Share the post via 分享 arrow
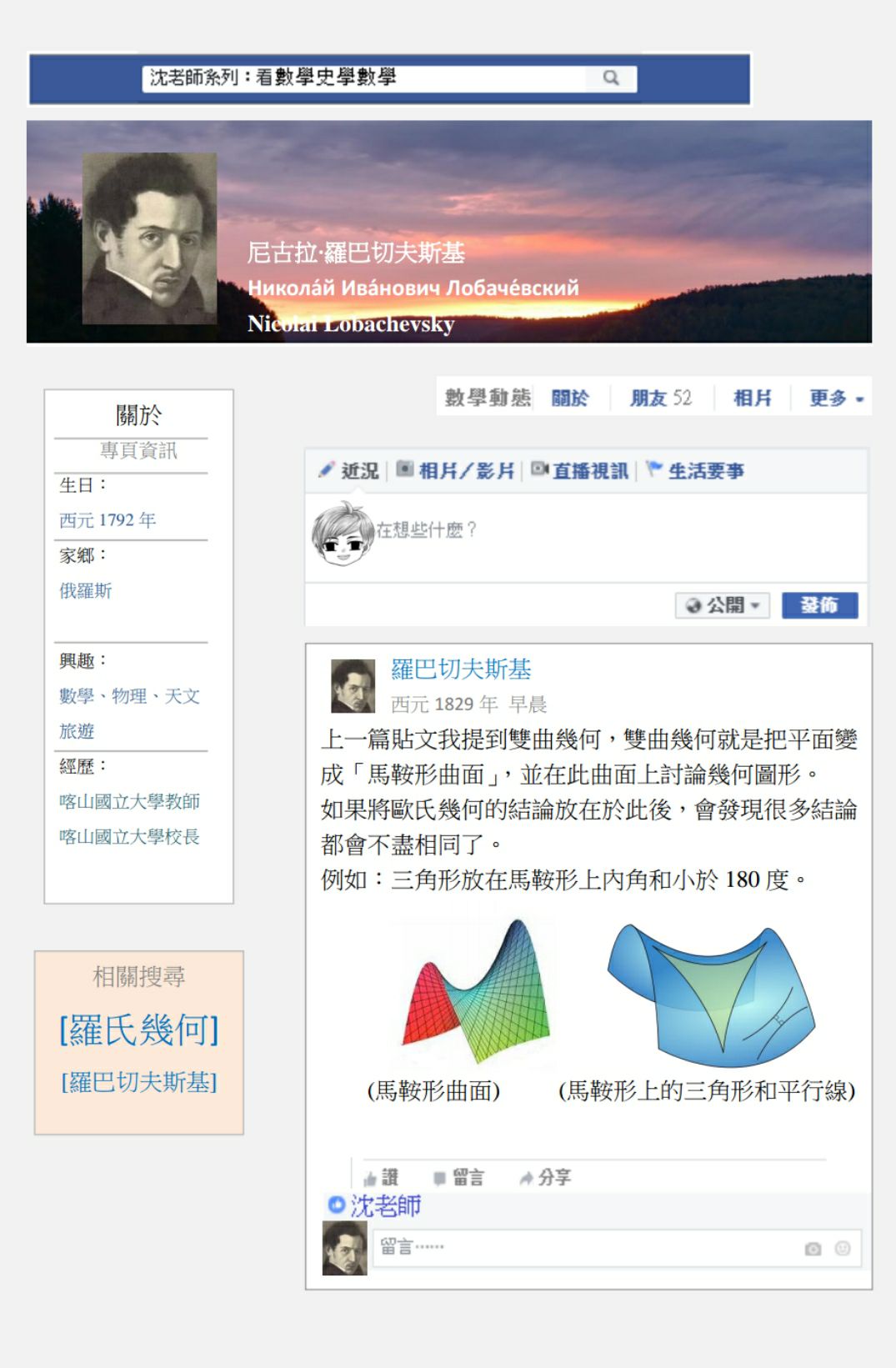The image size is (896, 1368). [x=526, y=1178]
